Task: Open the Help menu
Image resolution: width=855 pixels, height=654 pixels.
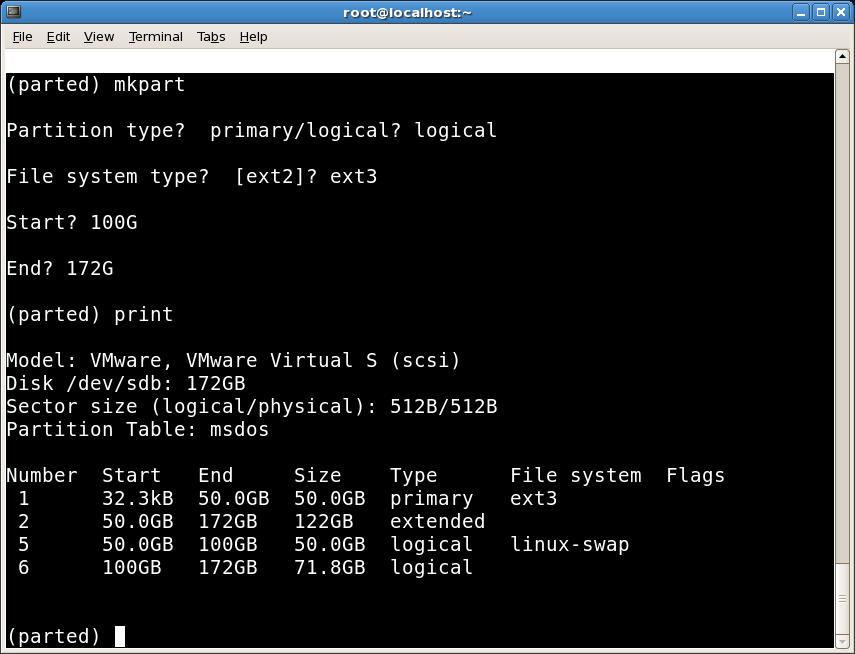Action: click(253, 36)
